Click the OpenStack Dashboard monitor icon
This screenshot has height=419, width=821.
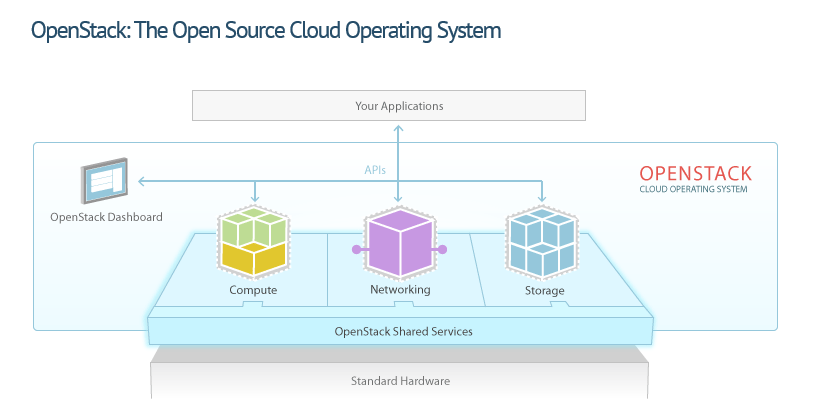click(104, 181)
